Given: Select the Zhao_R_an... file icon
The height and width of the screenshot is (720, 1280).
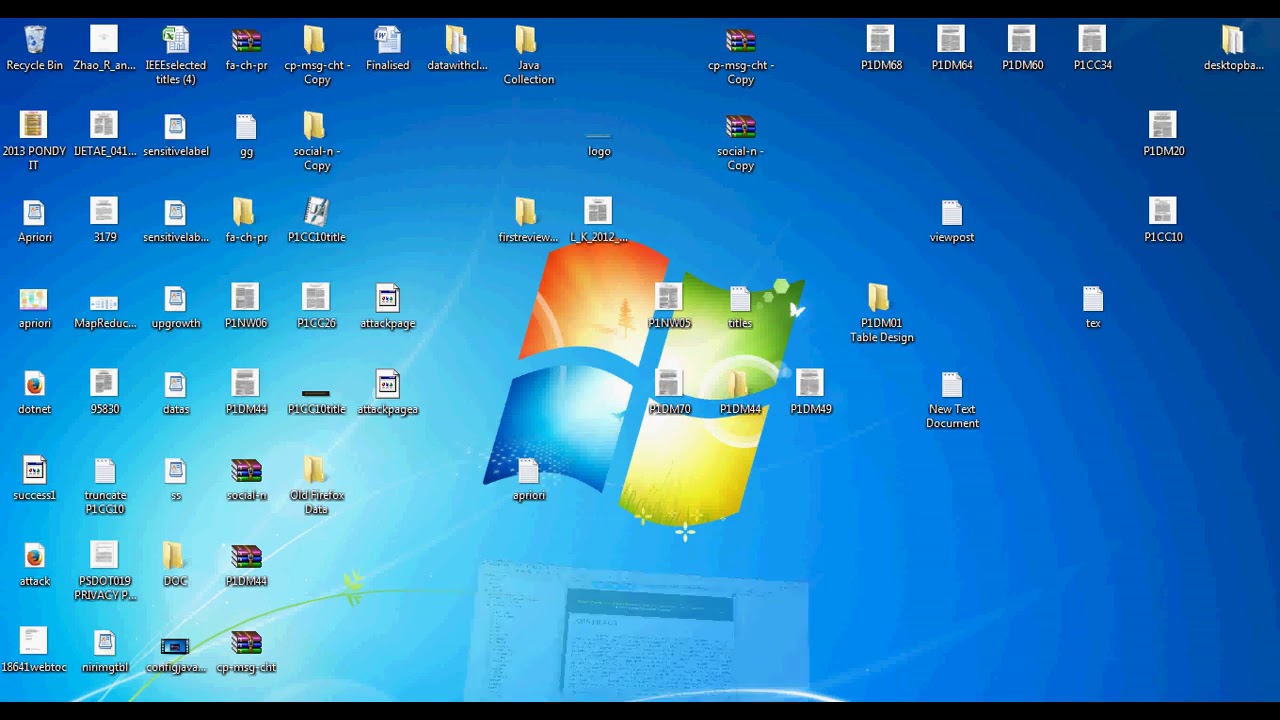Looking at the screenshot, I should tap(104, 41).
